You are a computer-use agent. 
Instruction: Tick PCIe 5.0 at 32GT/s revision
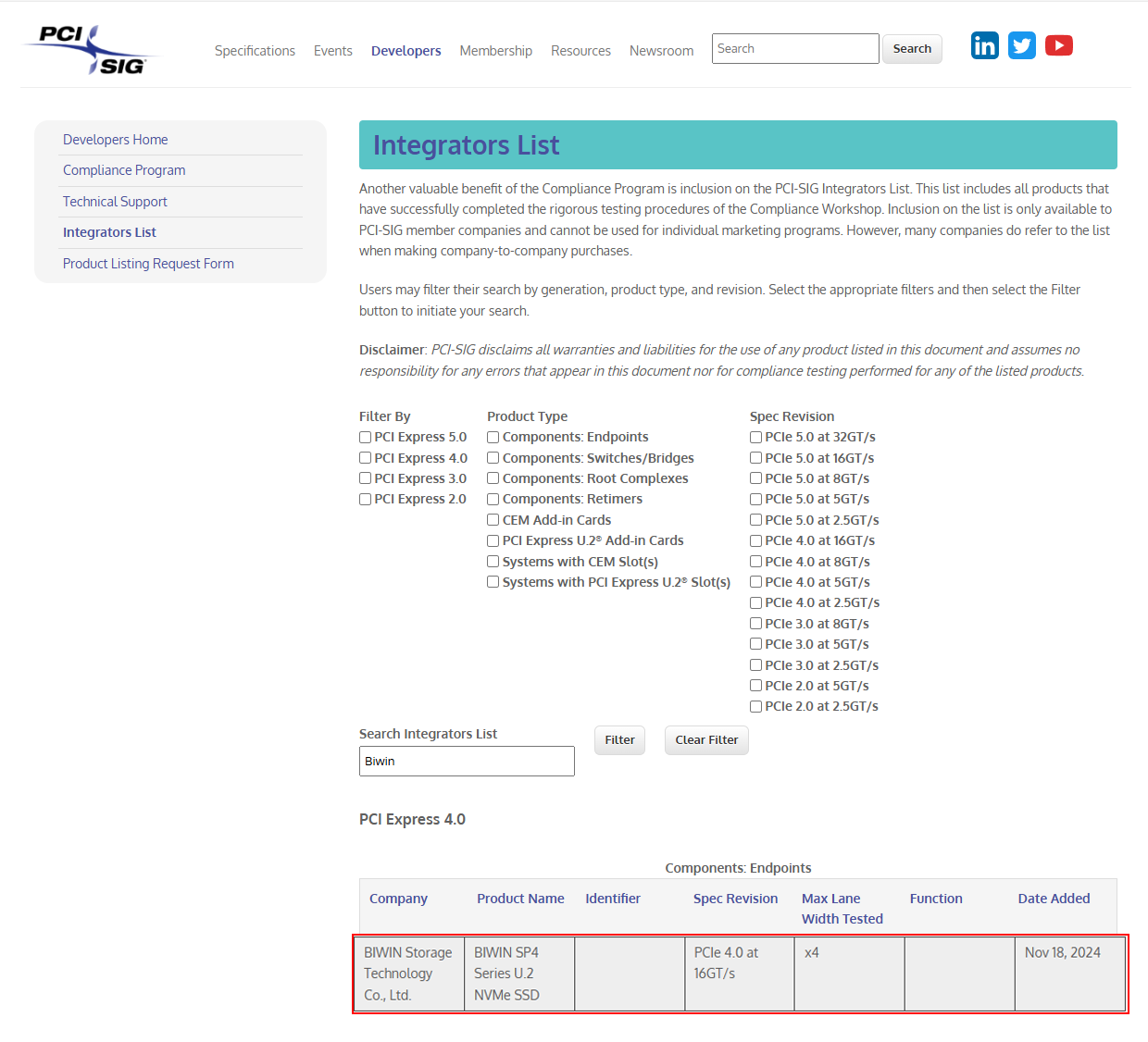pos(756,437)
